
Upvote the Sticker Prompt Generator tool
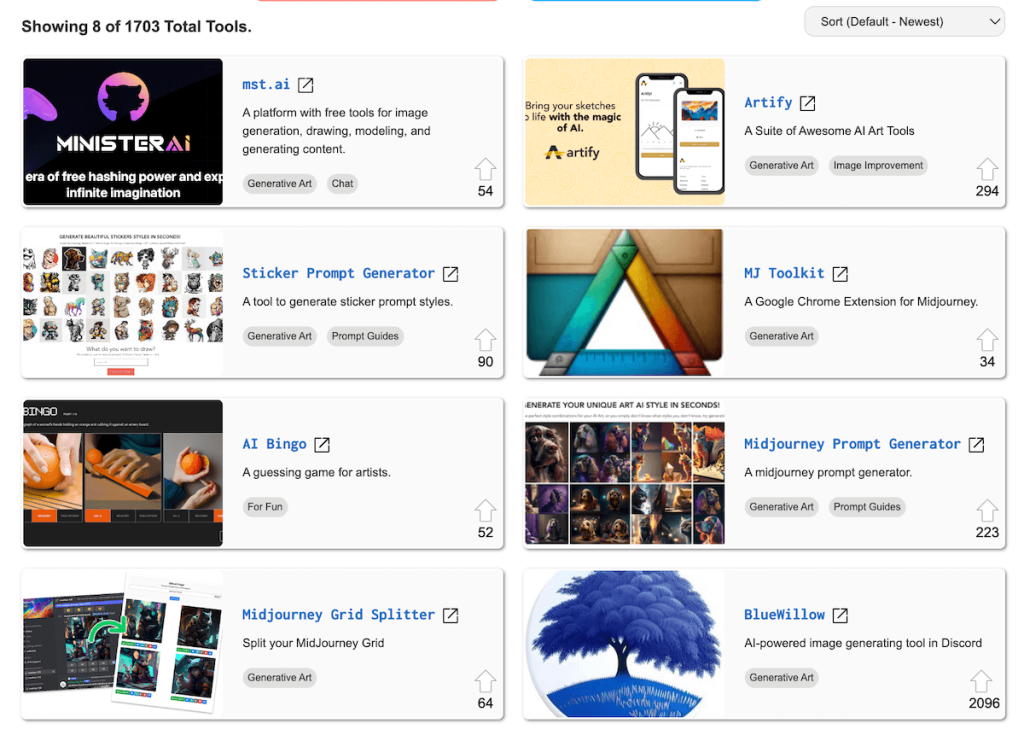485,339
